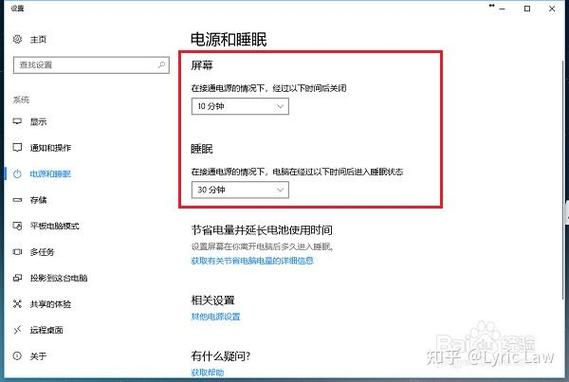Open the 远程桌面 settings page
569x382 pixels.
[46, 330]
